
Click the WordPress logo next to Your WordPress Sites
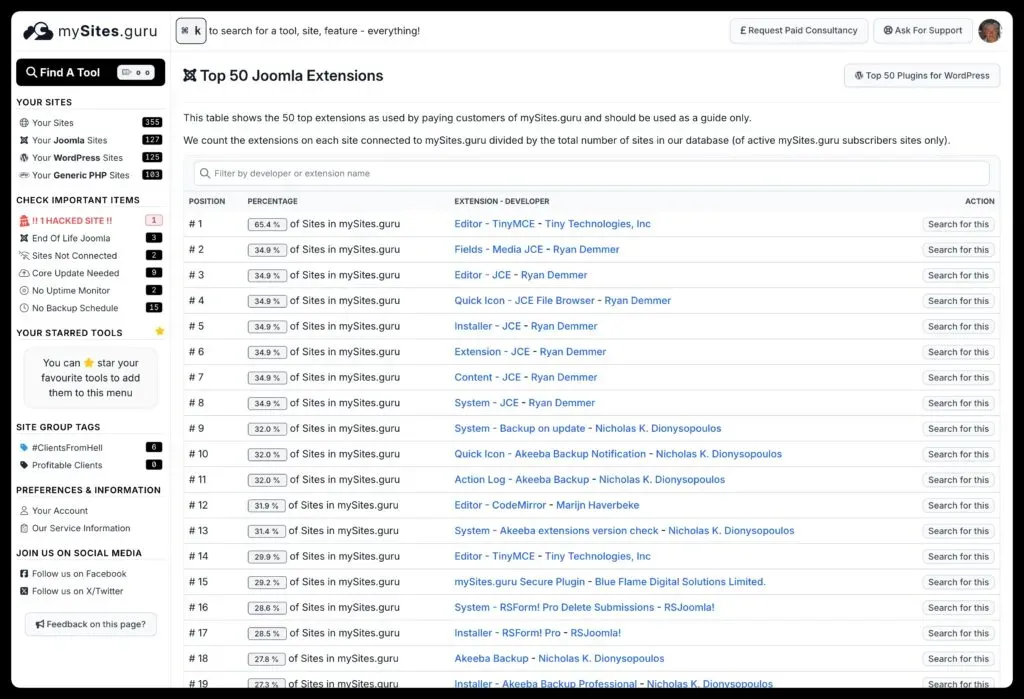(22, 157)
